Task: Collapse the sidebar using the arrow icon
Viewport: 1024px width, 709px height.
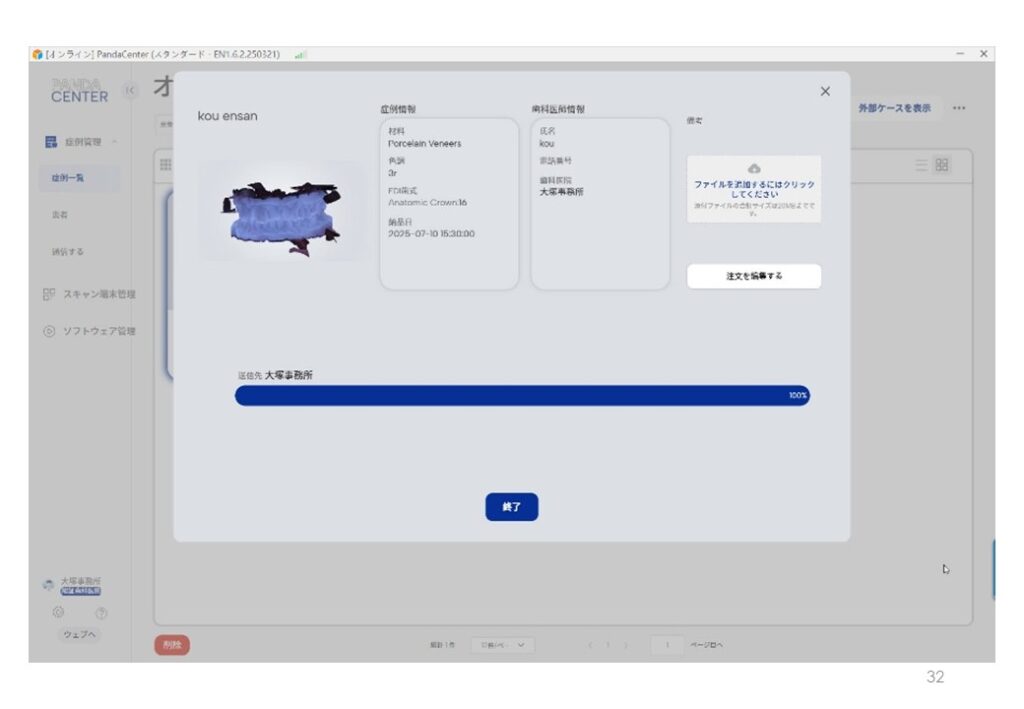Action: point(130,92)
